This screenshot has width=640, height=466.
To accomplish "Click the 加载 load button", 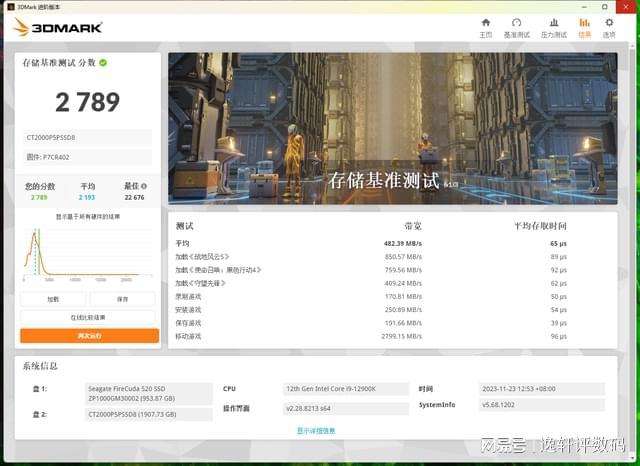I will tap(53, 299).
